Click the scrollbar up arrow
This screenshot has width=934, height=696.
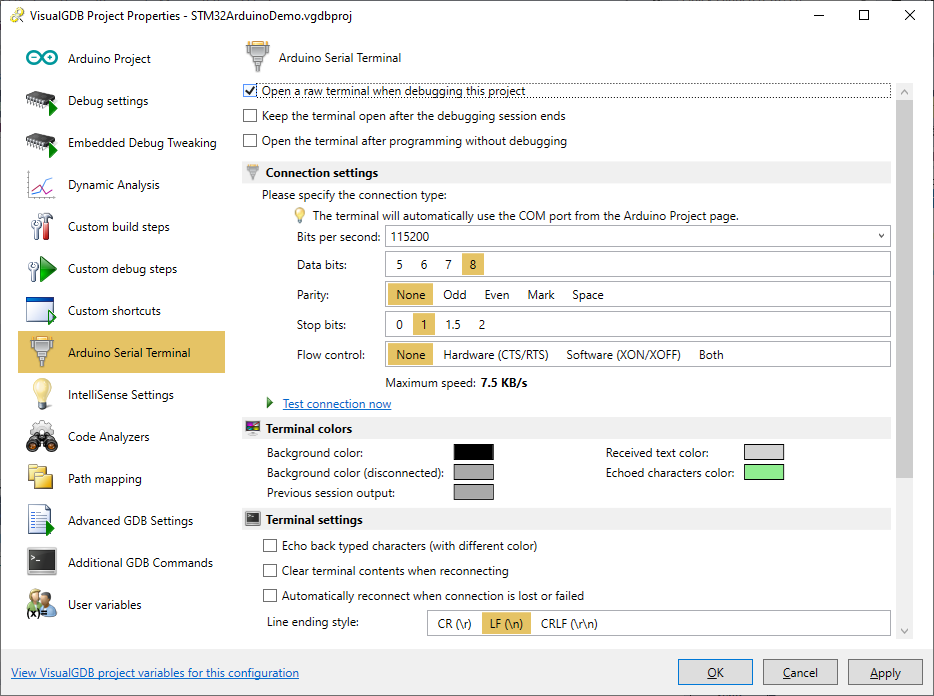(x=904, y=92)
